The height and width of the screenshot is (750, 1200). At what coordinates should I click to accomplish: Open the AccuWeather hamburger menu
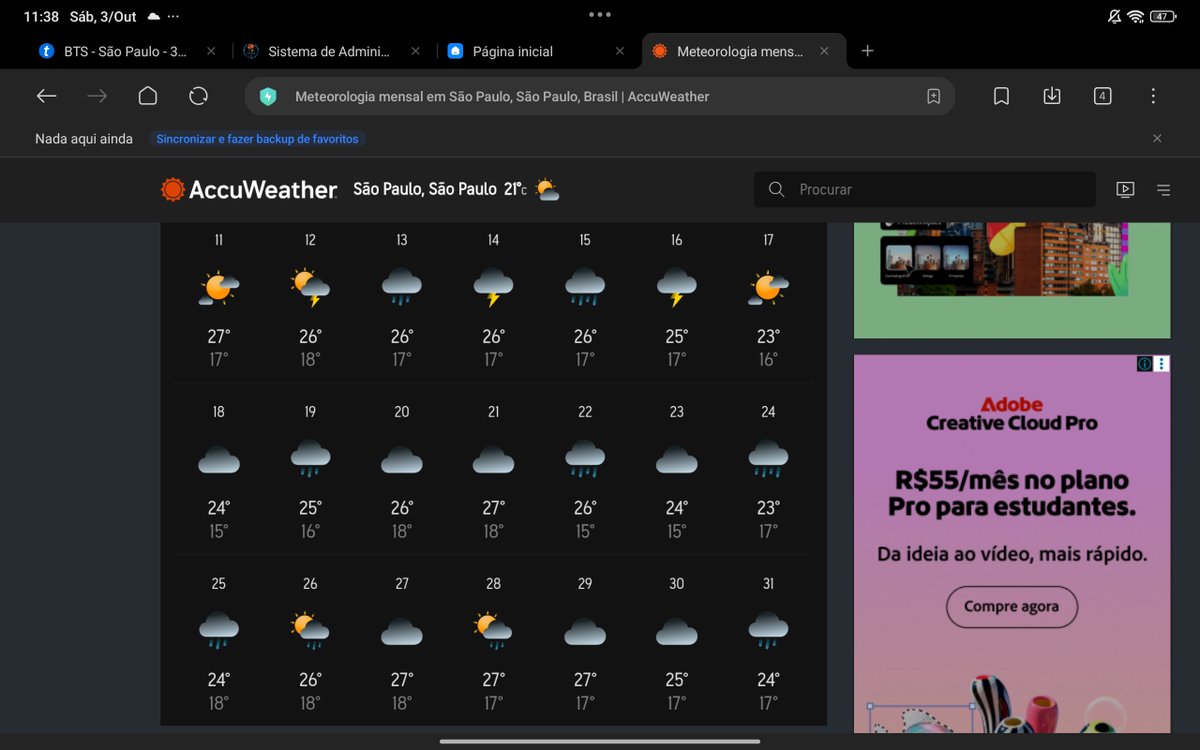tap(1163, 189)
